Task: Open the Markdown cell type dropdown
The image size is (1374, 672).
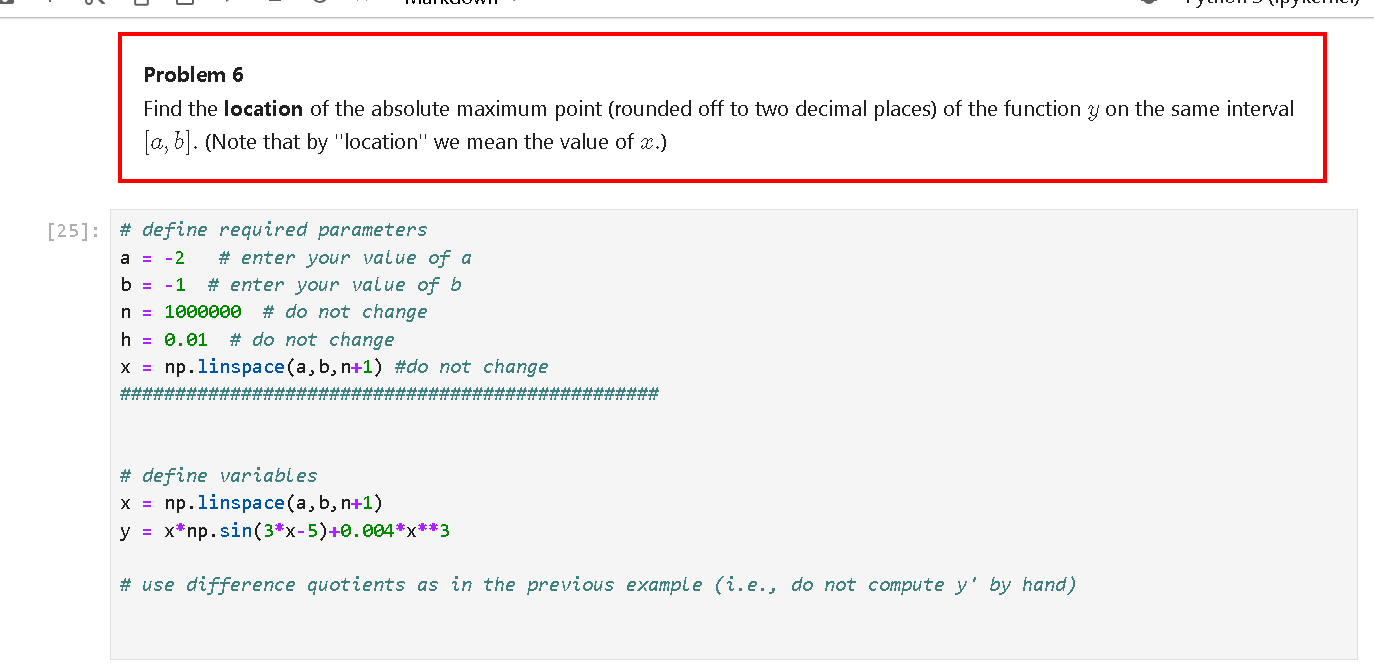Action: [450, 3]
